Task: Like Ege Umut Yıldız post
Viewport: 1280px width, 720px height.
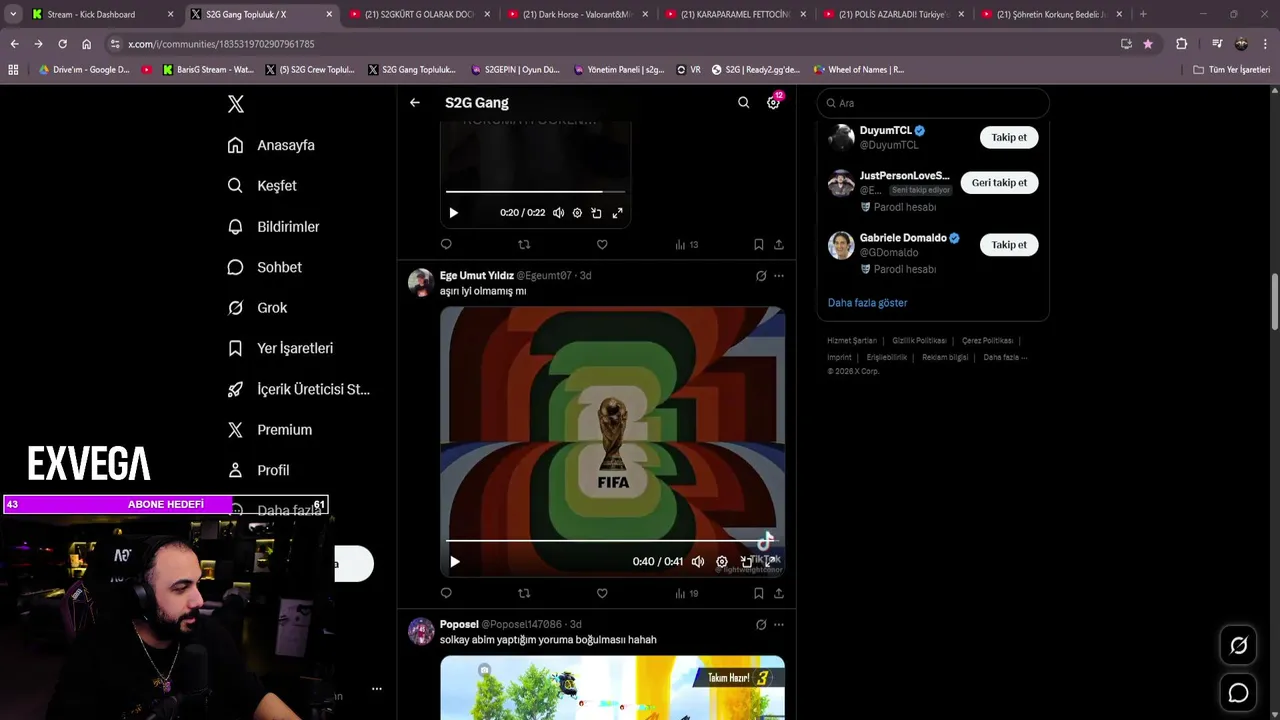Action: [602, 593]
